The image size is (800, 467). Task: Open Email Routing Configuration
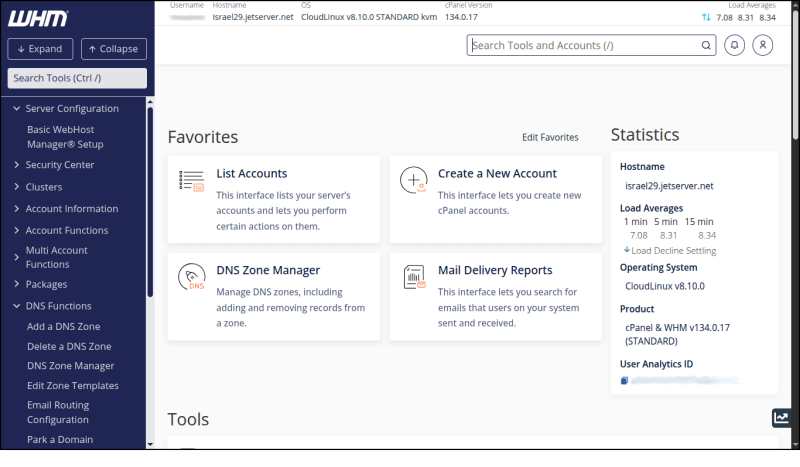coord(58,412)
